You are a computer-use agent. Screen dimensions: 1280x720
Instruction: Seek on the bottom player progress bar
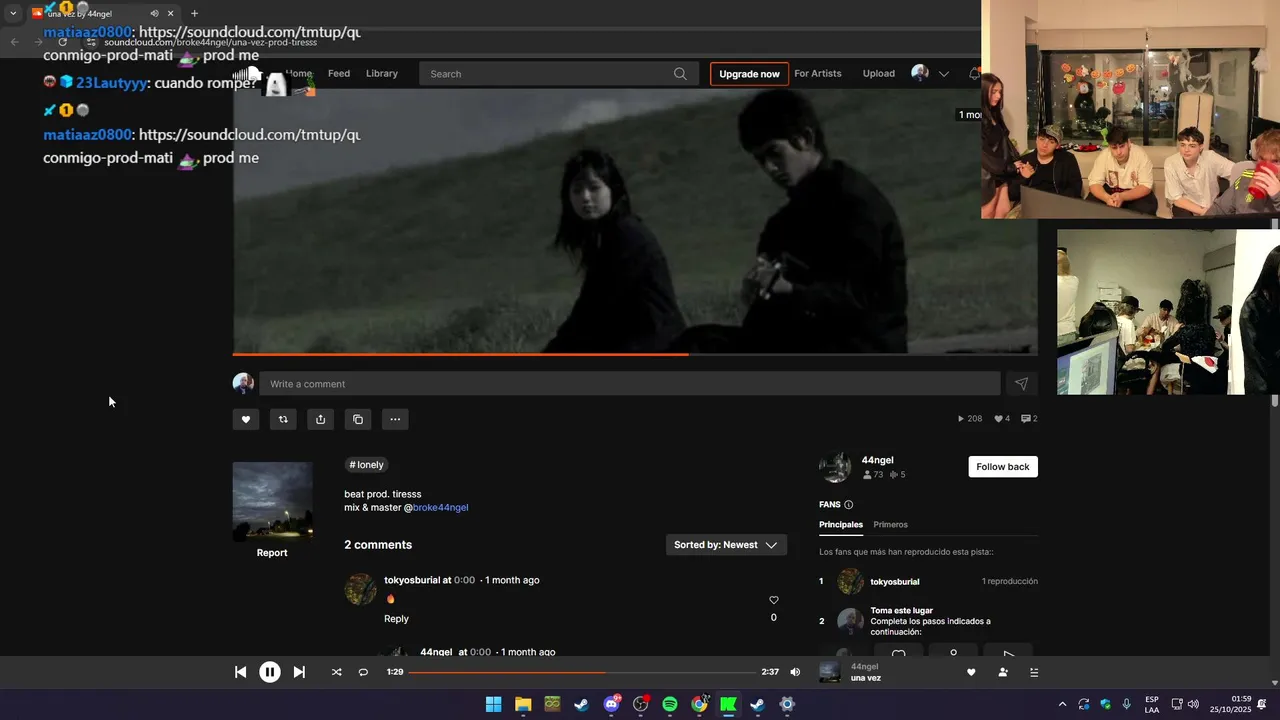pos(582,672)
